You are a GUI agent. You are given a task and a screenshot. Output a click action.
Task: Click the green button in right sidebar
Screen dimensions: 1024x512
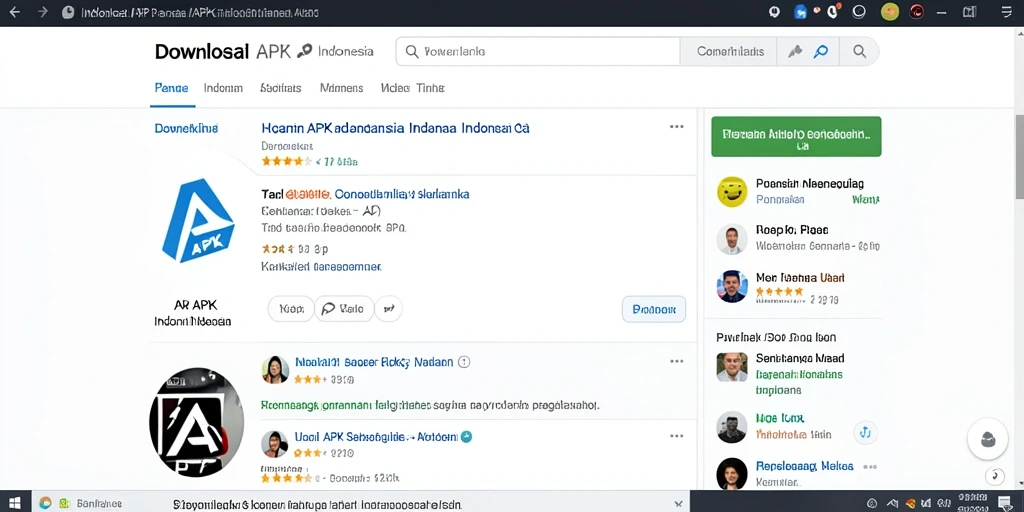[796, 136]
